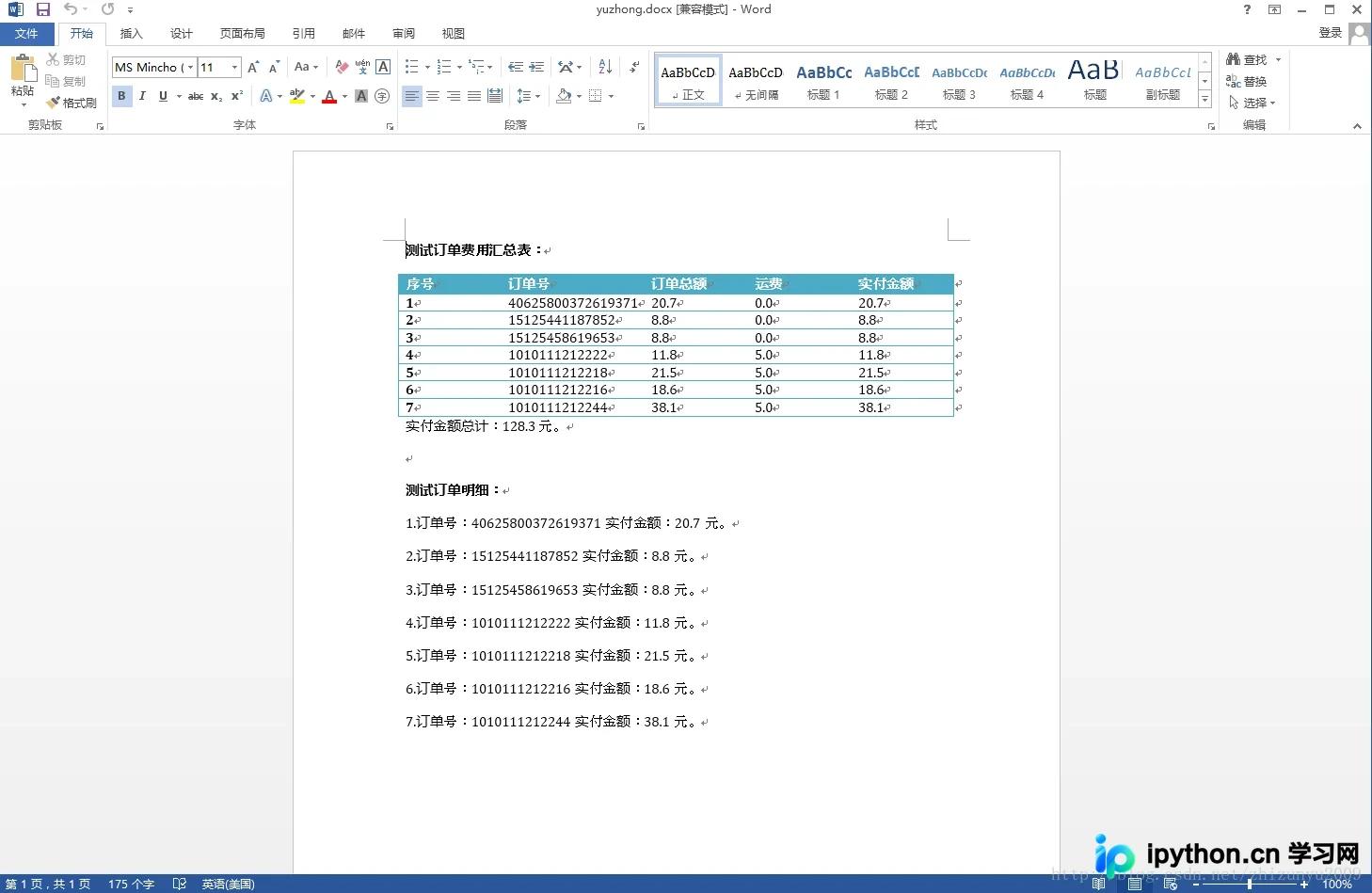
Task: Expand the borders dropdown arrow
Action: point(611,96)
